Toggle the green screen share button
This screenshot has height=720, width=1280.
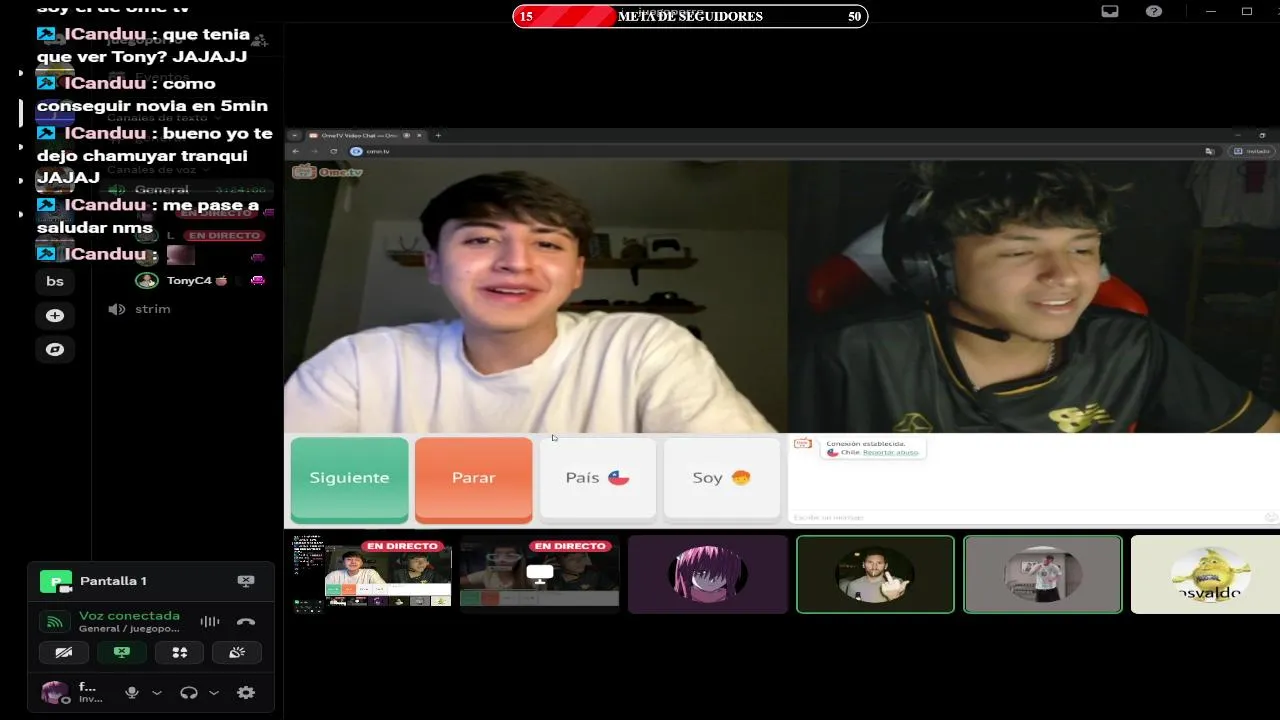click(x=122, y=652)
